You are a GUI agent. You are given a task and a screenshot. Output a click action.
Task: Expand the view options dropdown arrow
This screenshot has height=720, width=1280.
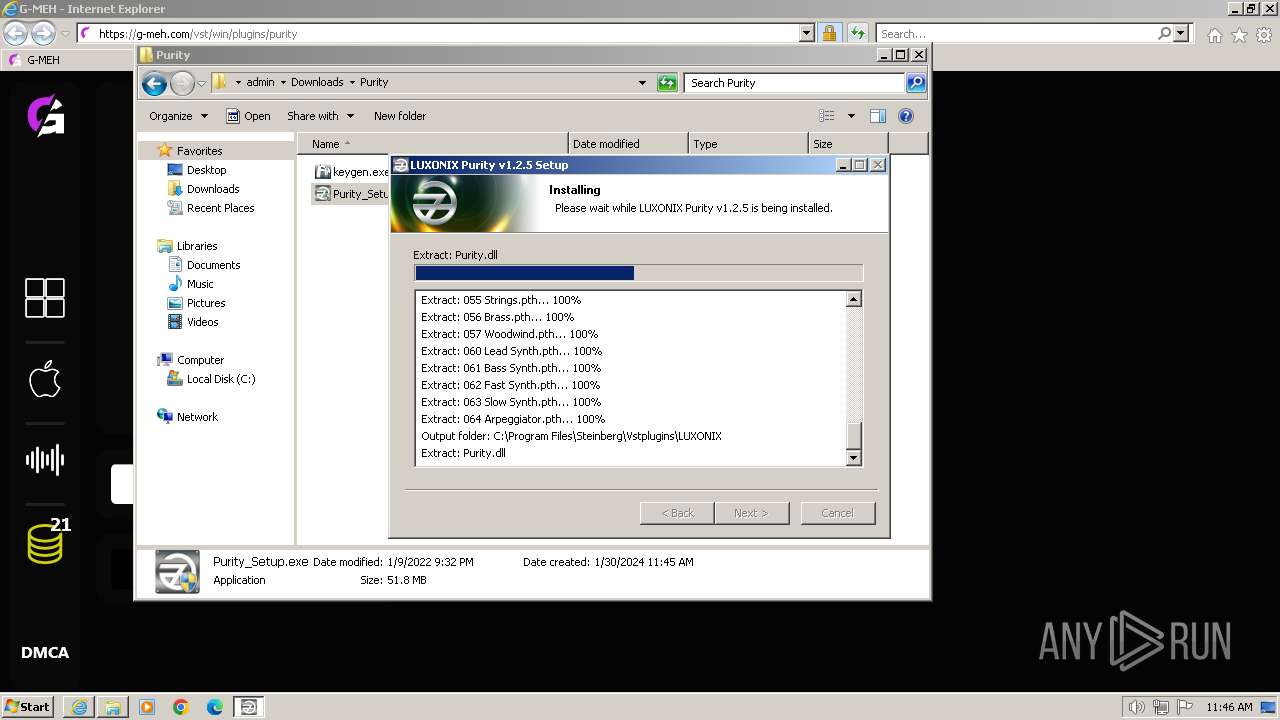[x=851, y=116]
